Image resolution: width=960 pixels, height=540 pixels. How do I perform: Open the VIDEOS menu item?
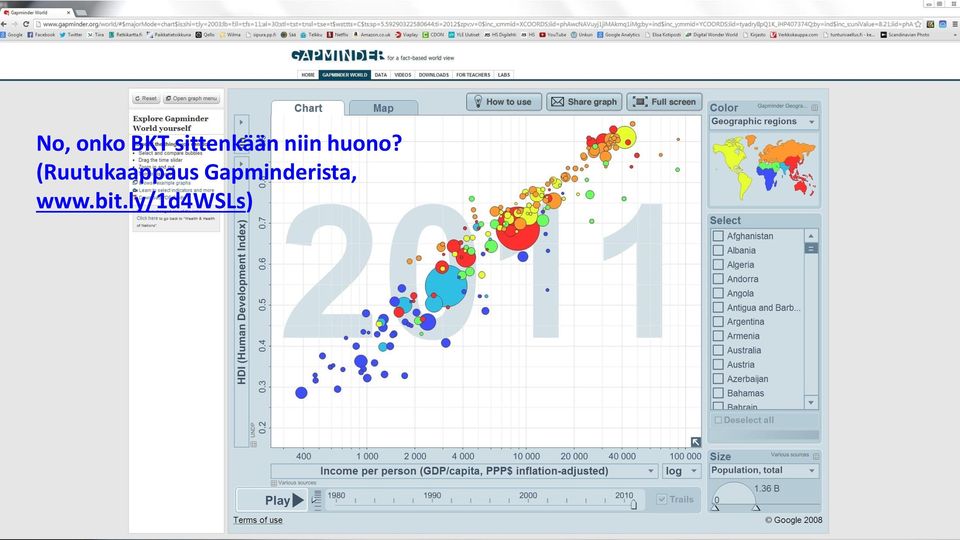[x=402, y=75]
